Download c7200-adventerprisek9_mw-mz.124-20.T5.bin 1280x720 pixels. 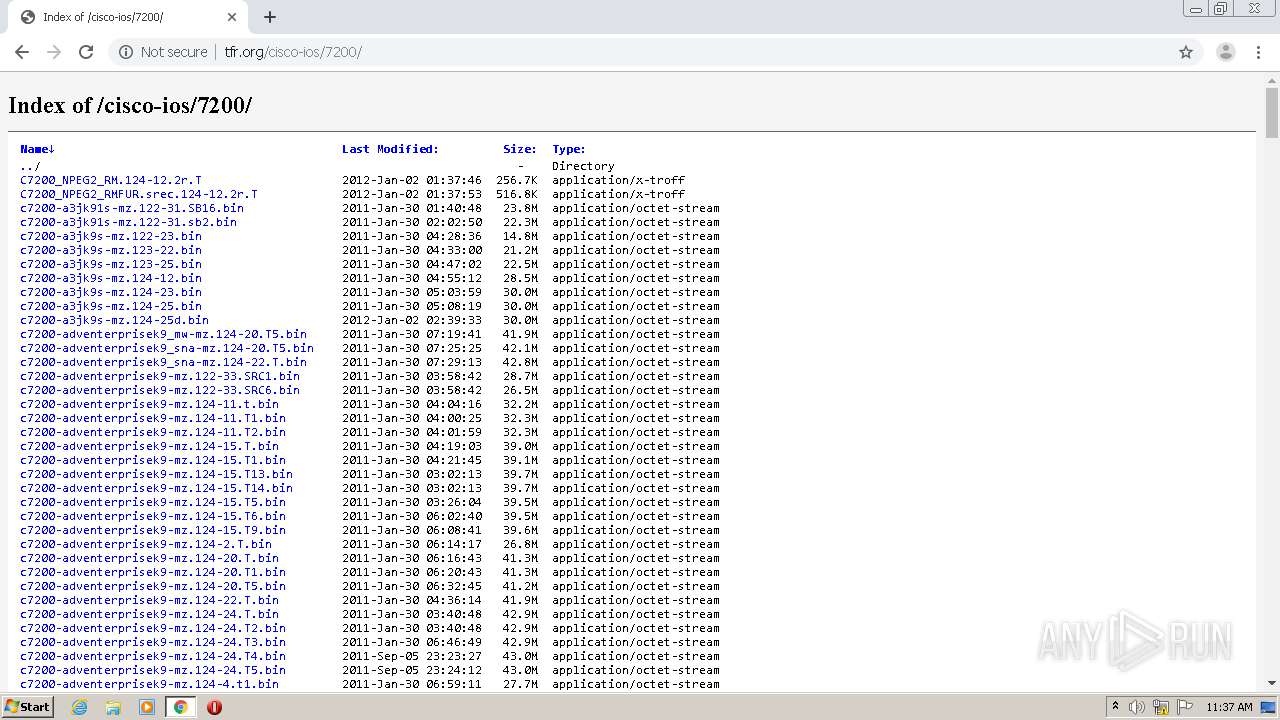163,335
